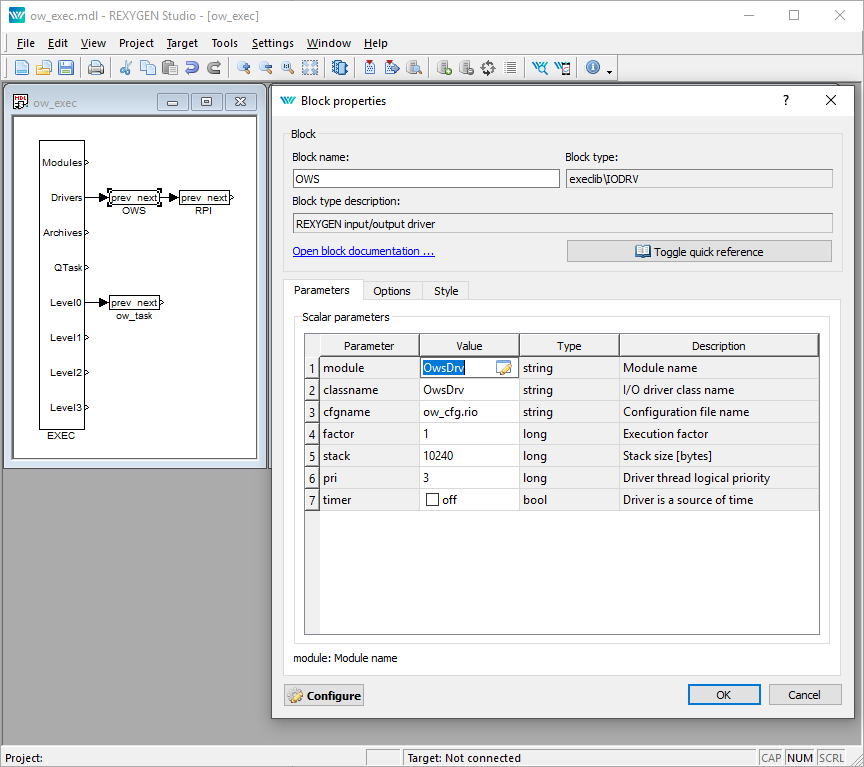Click the blue info help icon
864x767 pixels.
[x=593, y=67]
